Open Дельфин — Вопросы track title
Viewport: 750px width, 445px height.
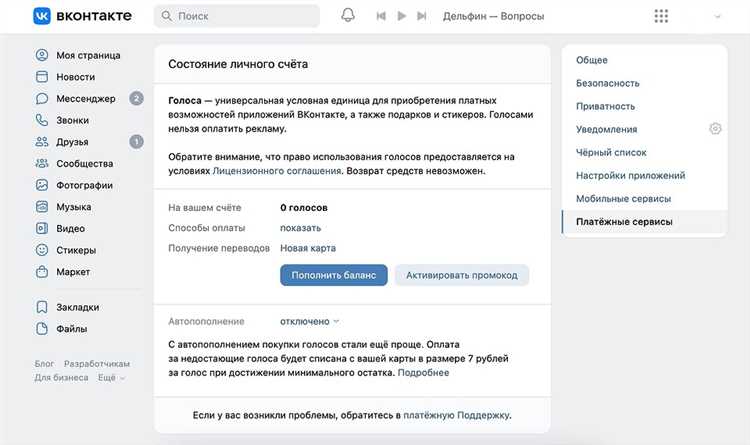493,16
